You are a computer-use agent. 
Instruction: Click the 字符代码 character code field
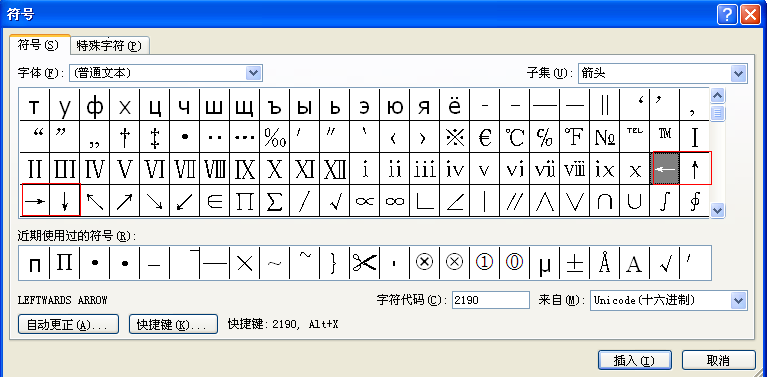491,300
